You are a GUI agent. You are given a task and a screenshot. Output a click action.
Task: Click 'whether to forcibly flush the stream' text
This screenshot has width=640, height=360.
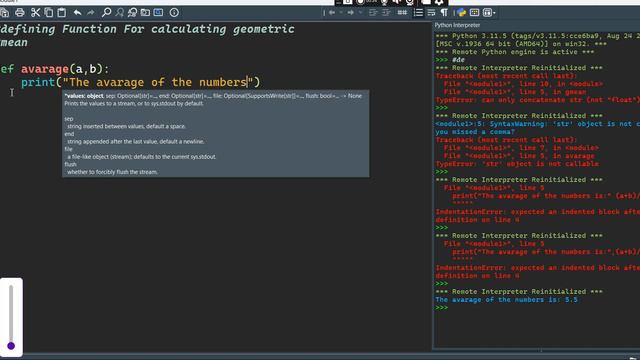[112, 172]
